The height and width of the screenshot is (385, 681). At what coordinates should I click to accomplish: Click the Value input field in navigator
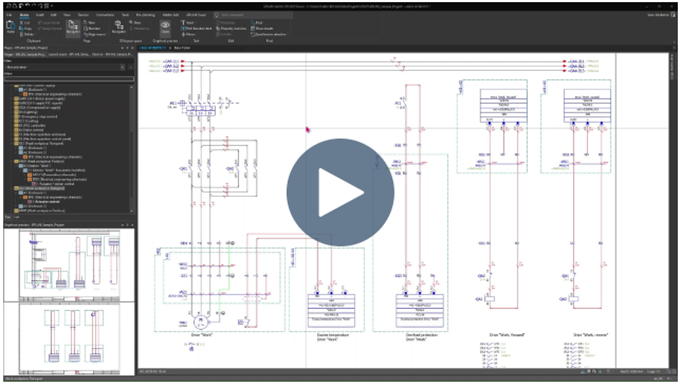click(69, 79)
